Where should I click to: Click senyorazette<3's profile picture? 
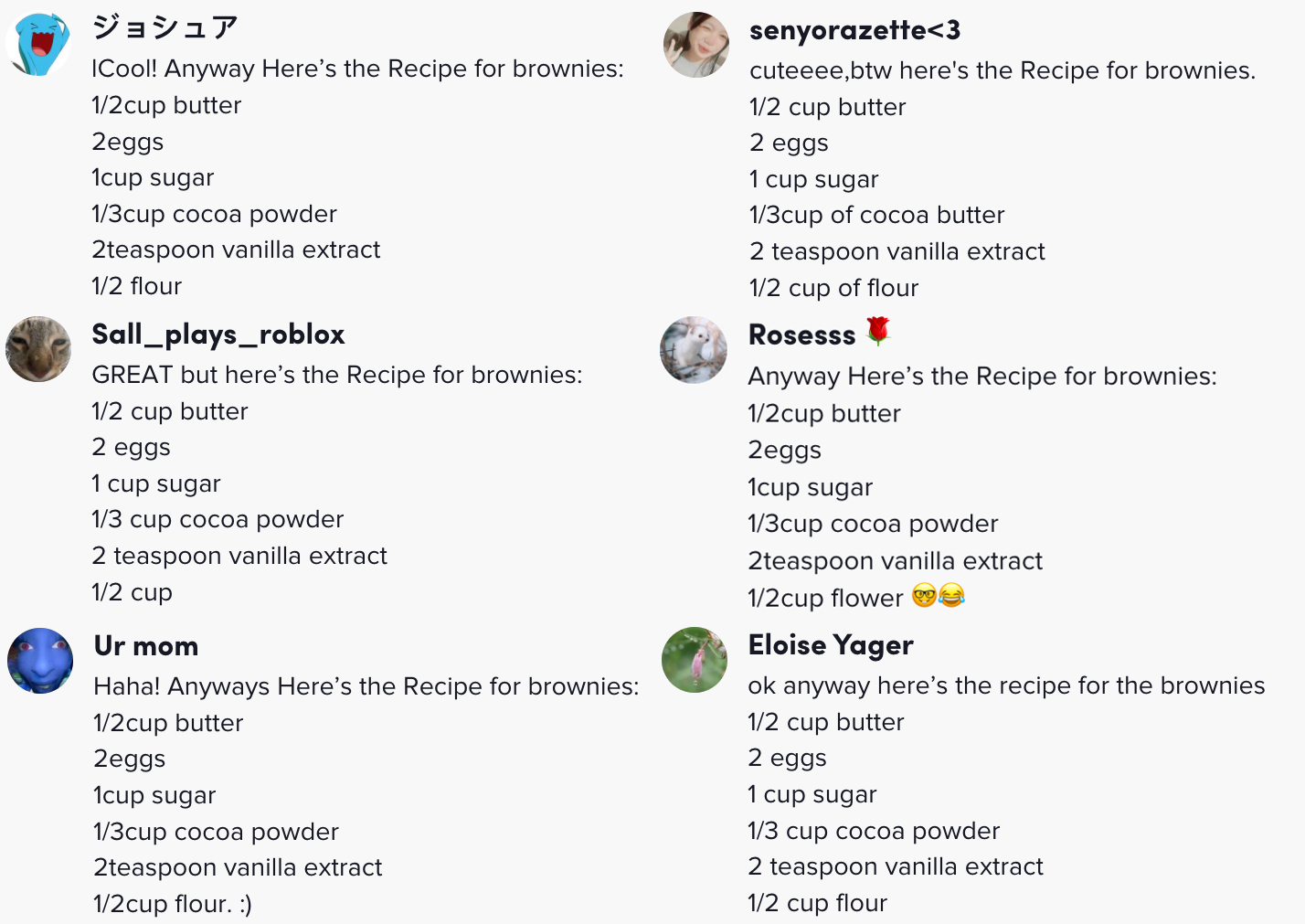pos(696,45)
